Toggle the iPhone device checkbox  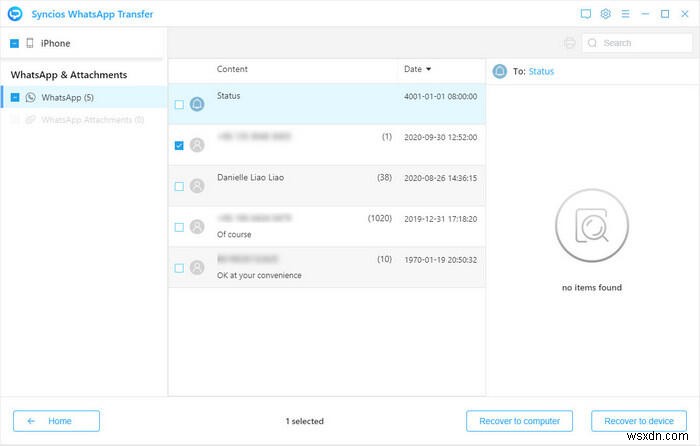14,43
